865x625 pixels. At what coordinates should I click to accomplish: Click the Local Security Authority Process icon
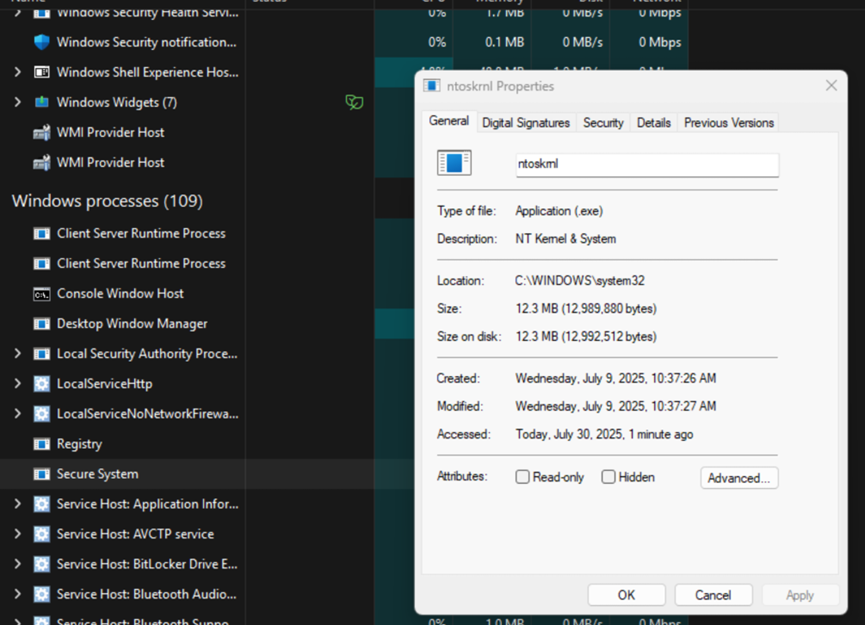(x=41, y=354)
